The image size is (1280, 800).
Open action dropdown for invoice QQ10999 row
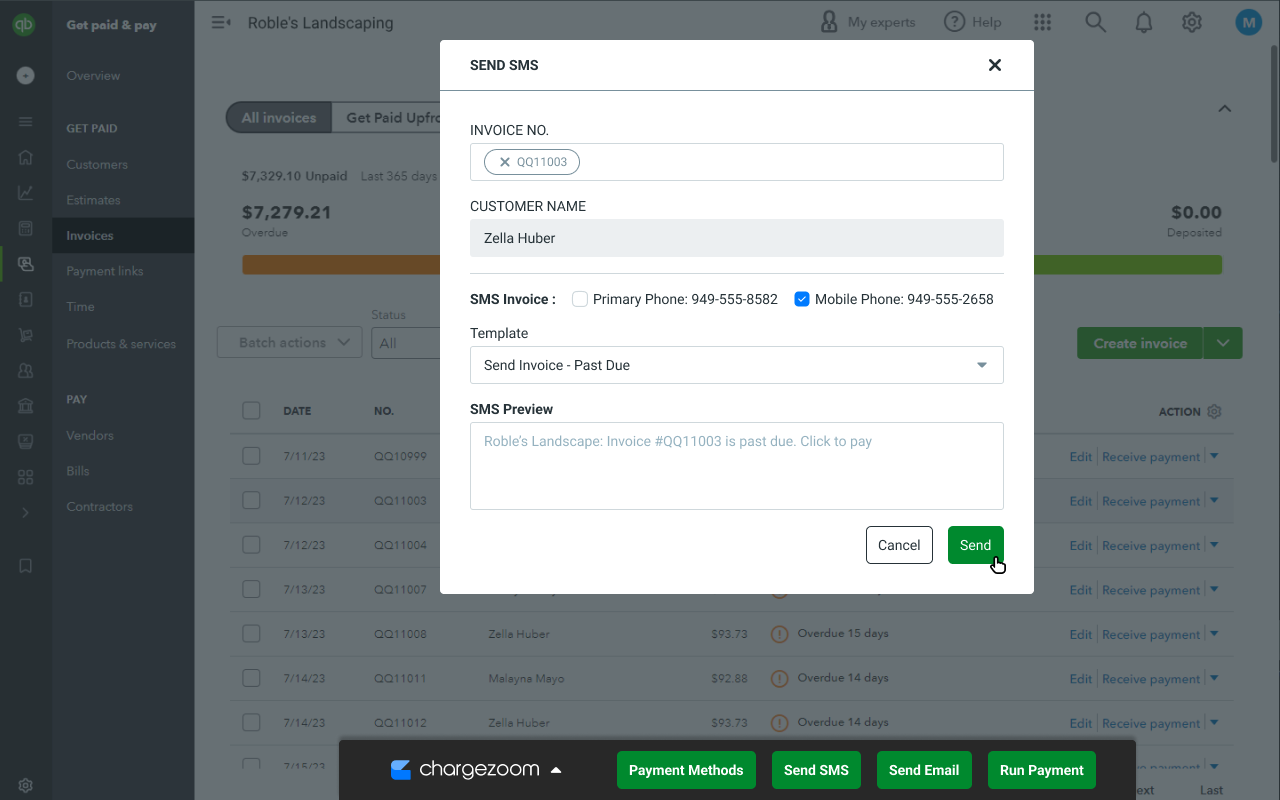point(1214,456)
